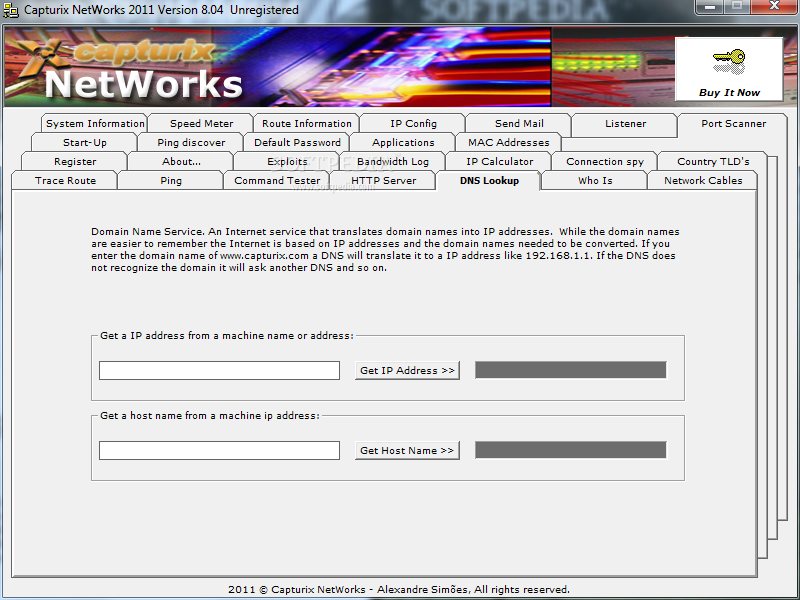The image size is (800, 600).
Task: Maximize the Capturix NetWorks window
Action: pos(737,7)
